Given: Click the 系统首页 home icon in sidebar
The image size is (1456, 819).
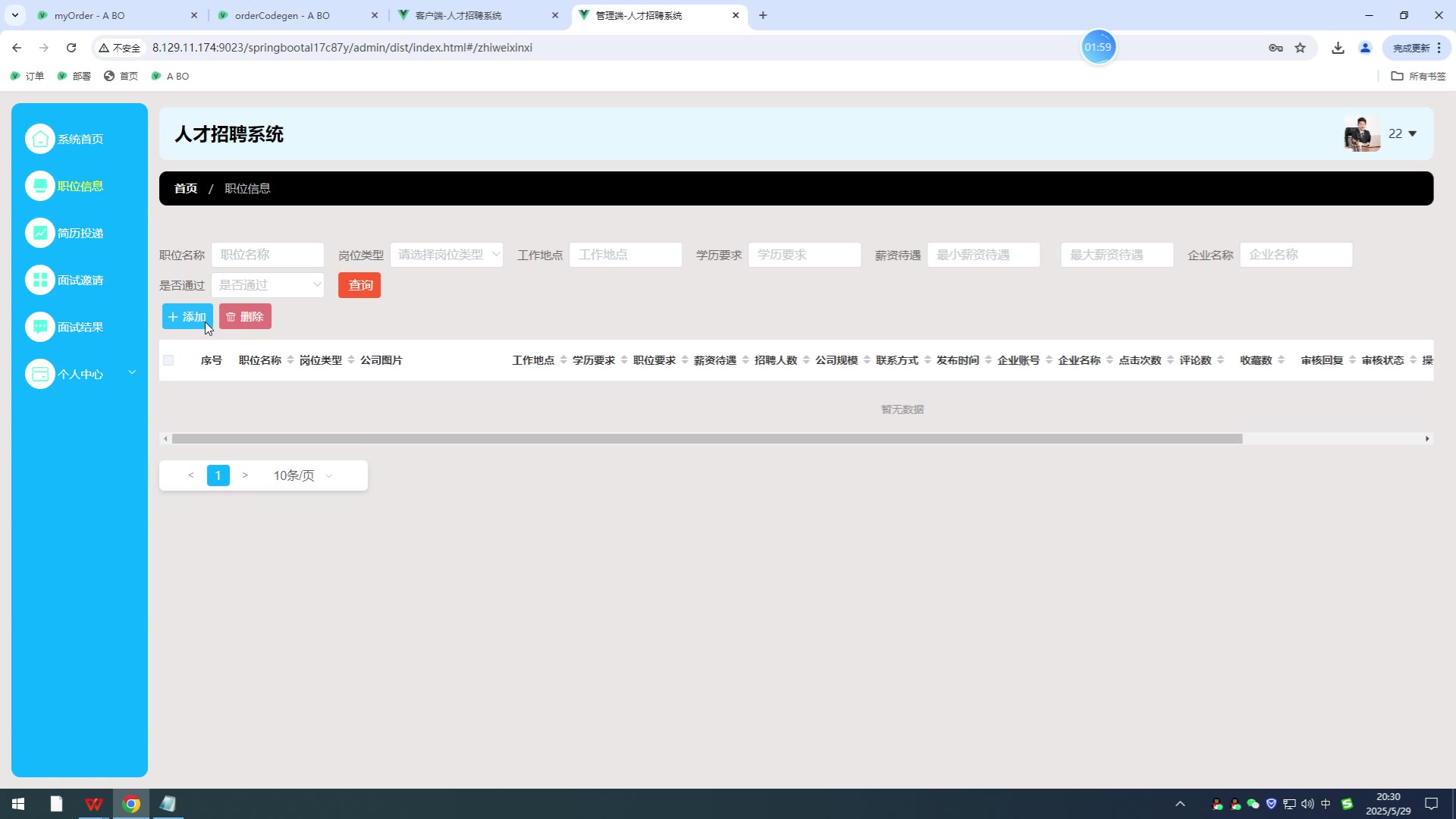Looking at the screenshot, I should (x=40, y=139).
